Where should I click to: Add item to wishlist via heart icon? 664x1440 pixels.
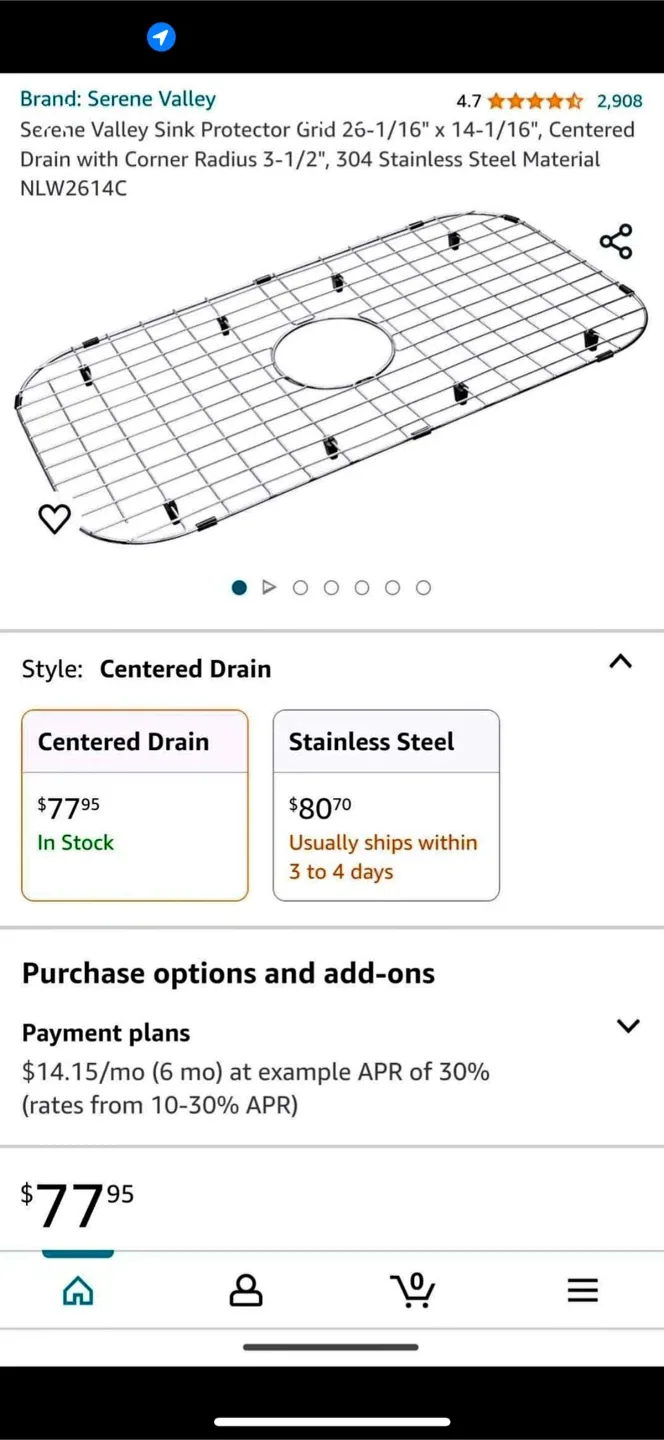[54, 519]
